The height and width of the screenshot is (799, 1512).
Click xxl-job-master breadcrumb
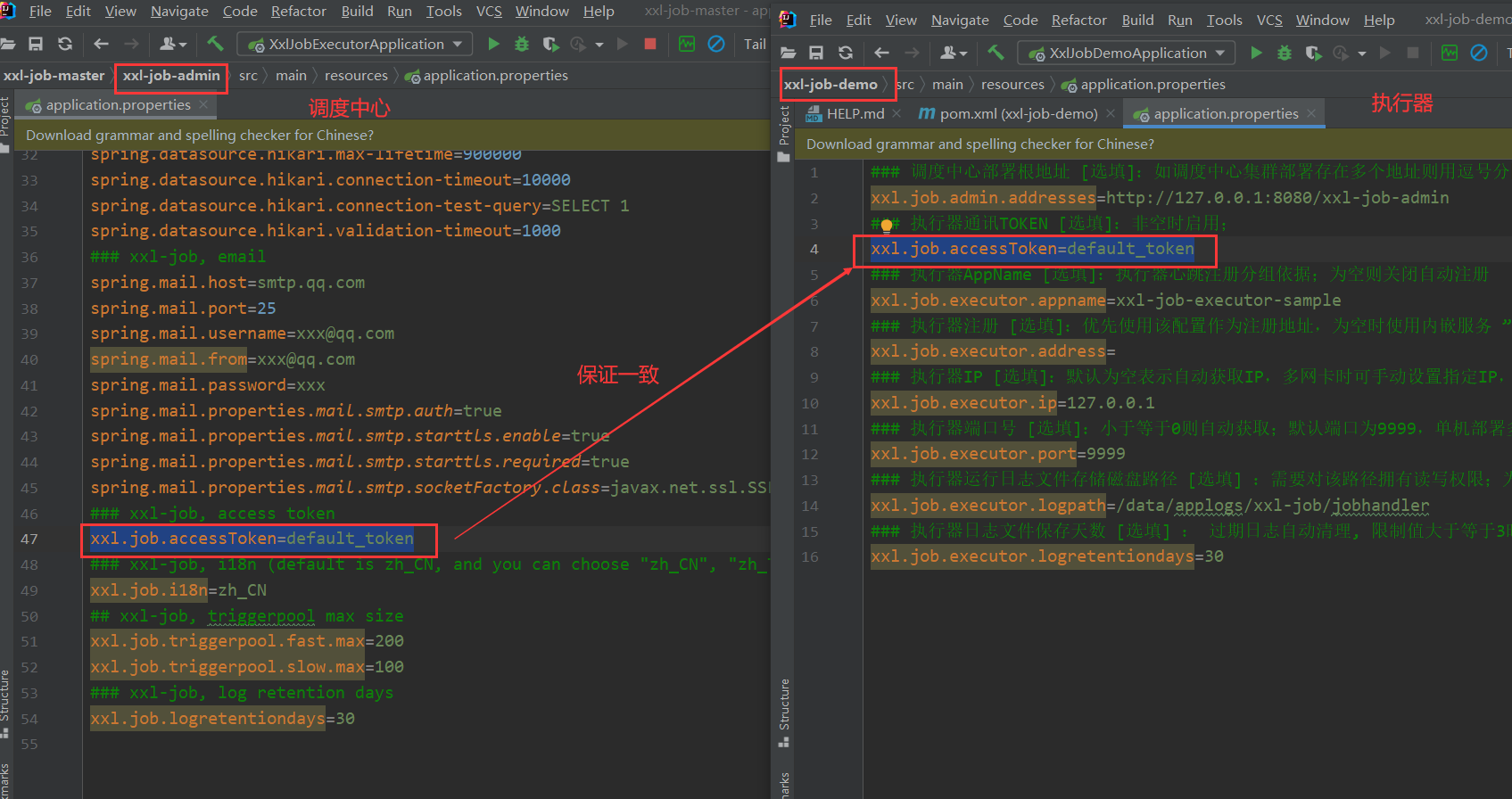(x=54, y=75)
